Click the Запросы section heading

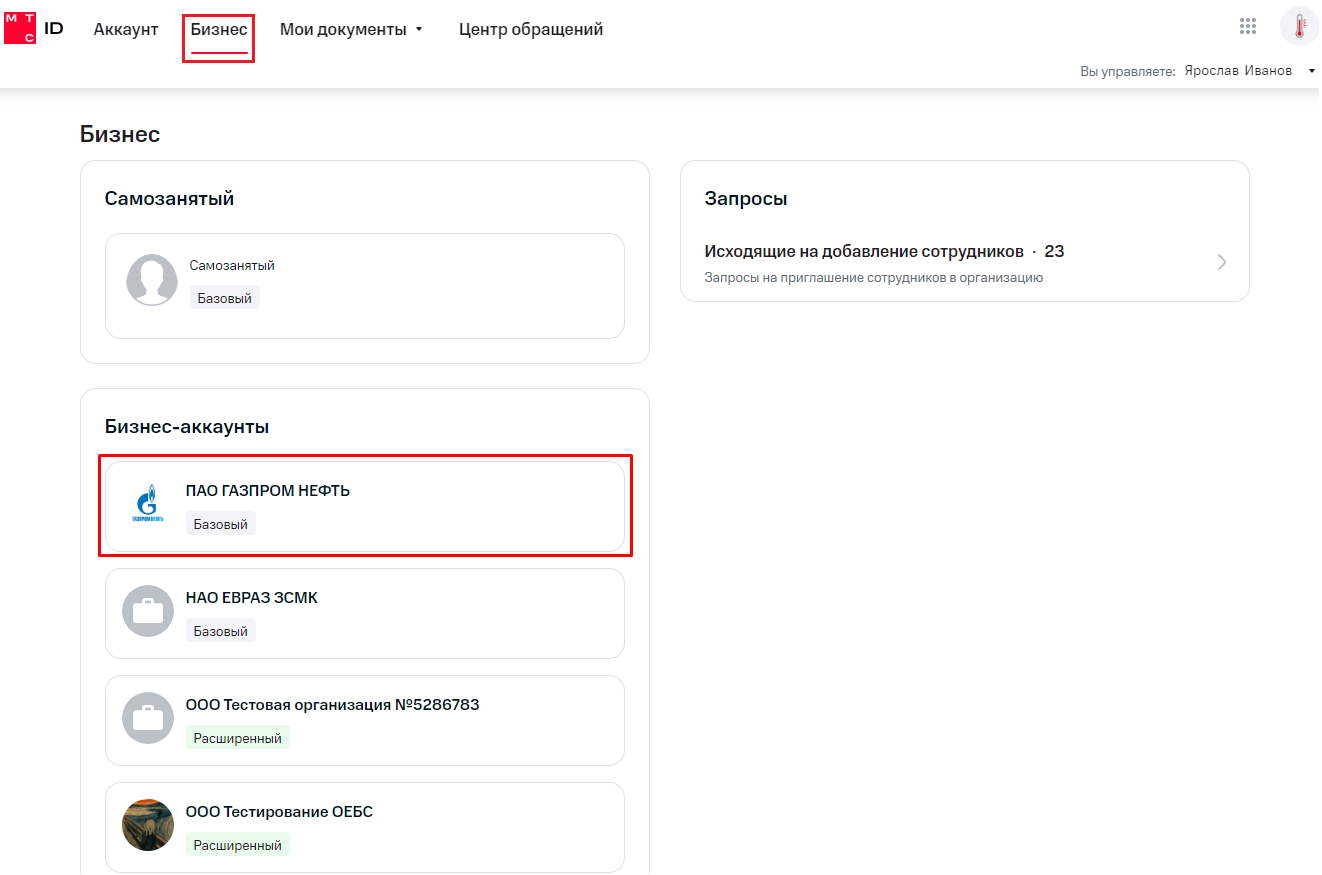pyautogui.click(x=746, y=199)
